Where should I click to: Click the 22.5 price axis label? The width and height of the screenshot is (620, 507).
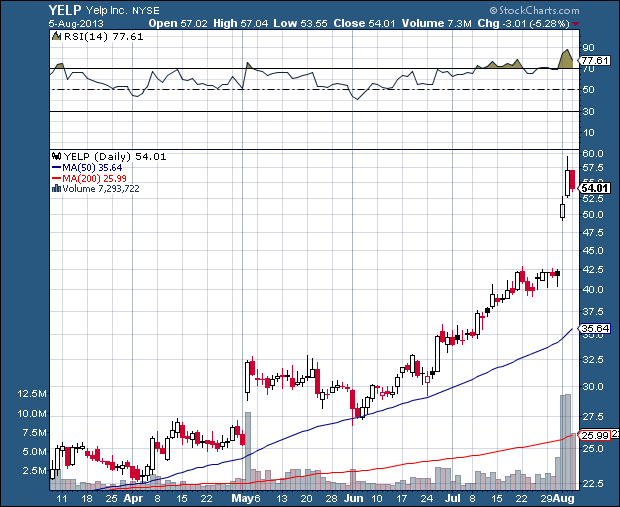click(x=593, y=484)
